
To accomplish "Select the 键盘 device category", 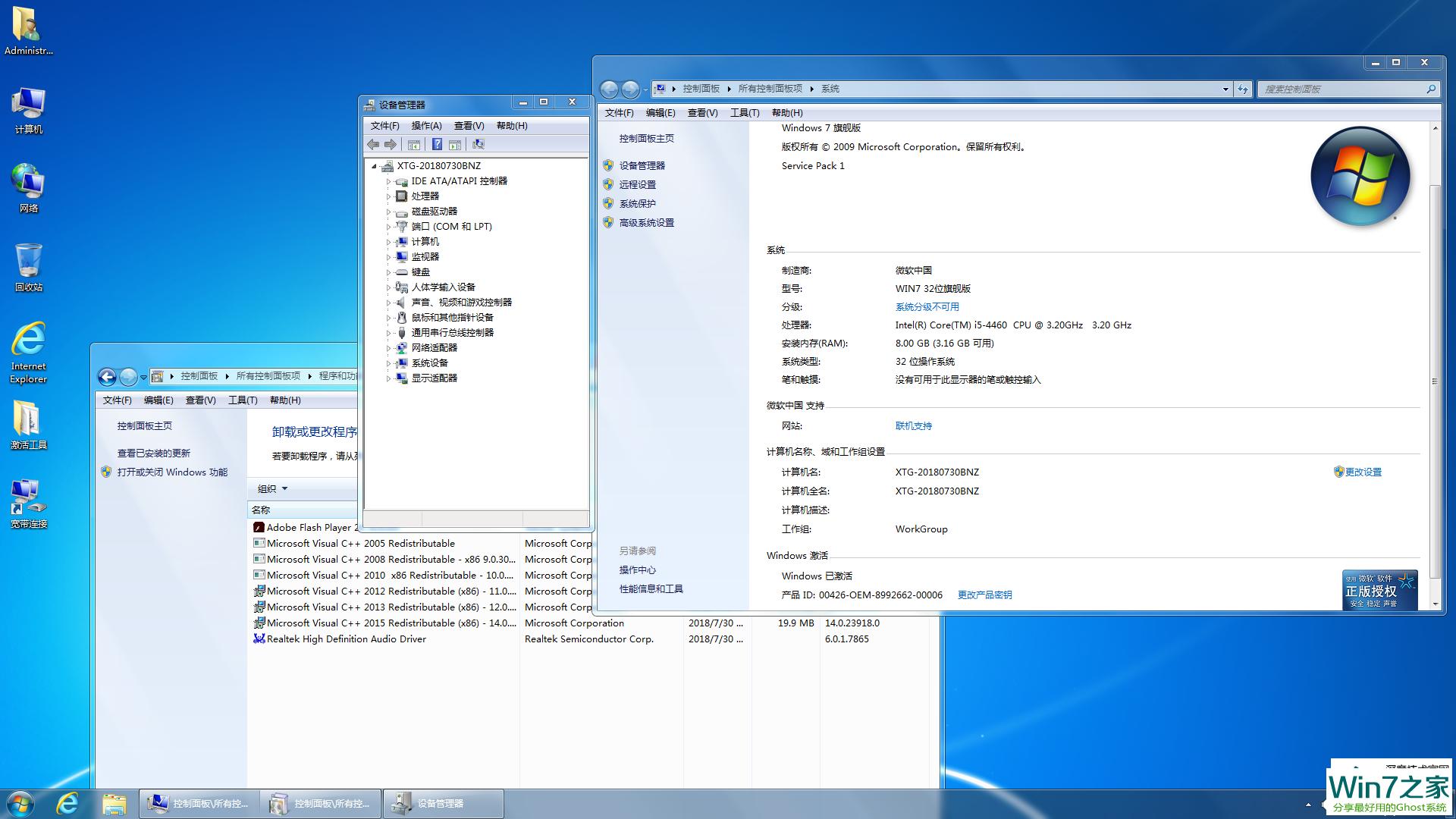I will click(420, 271).
